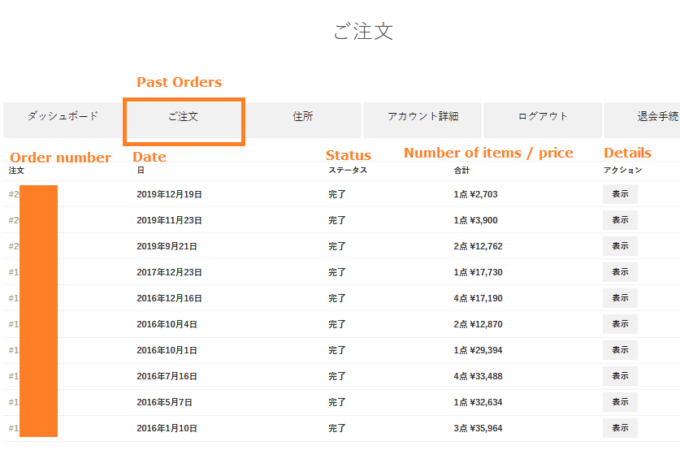680x450 pixels.
Task: Show the 2017年12月23日 order details
Action: pyautogui.click(x=620, y=272)
